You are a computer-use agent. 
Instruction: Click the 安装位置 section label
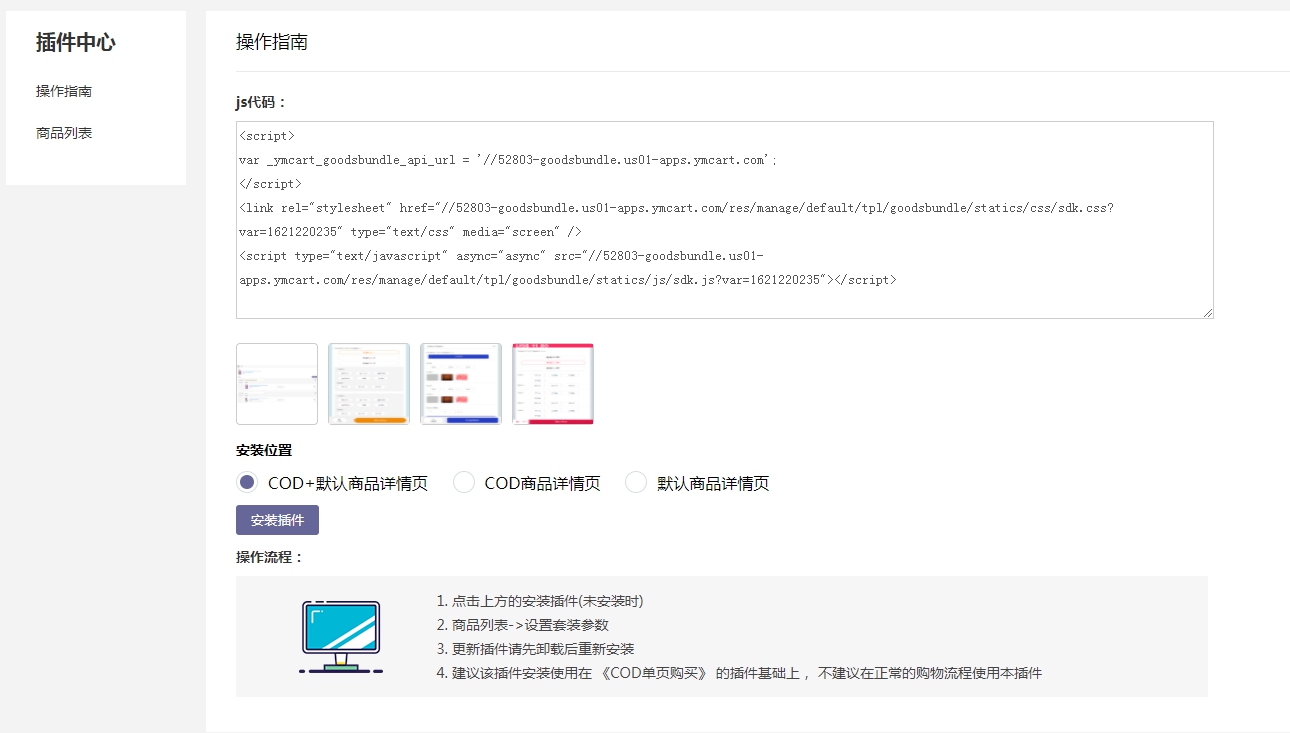(264, 451)
